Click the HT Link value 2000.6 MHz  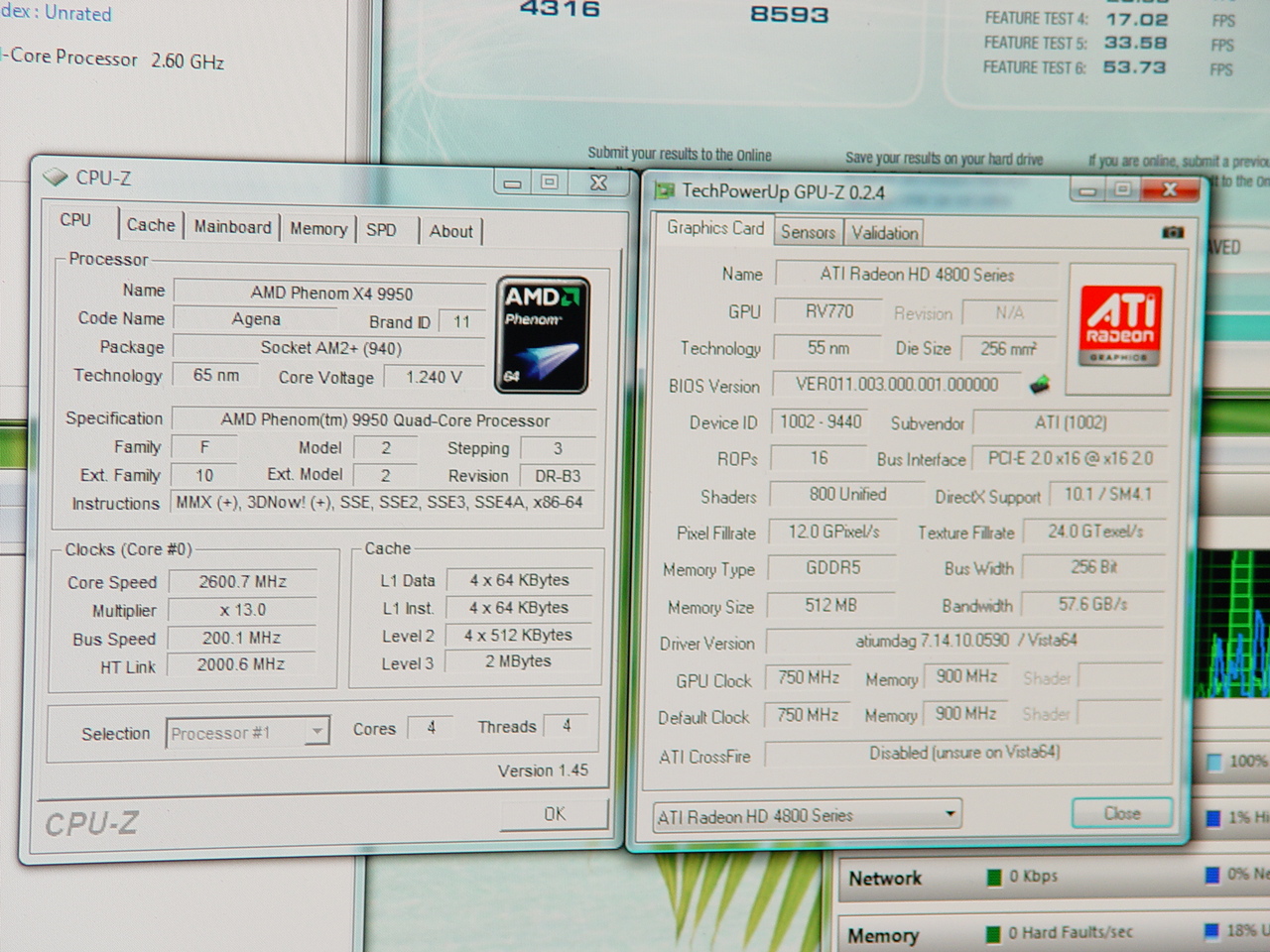click(240, 664)
